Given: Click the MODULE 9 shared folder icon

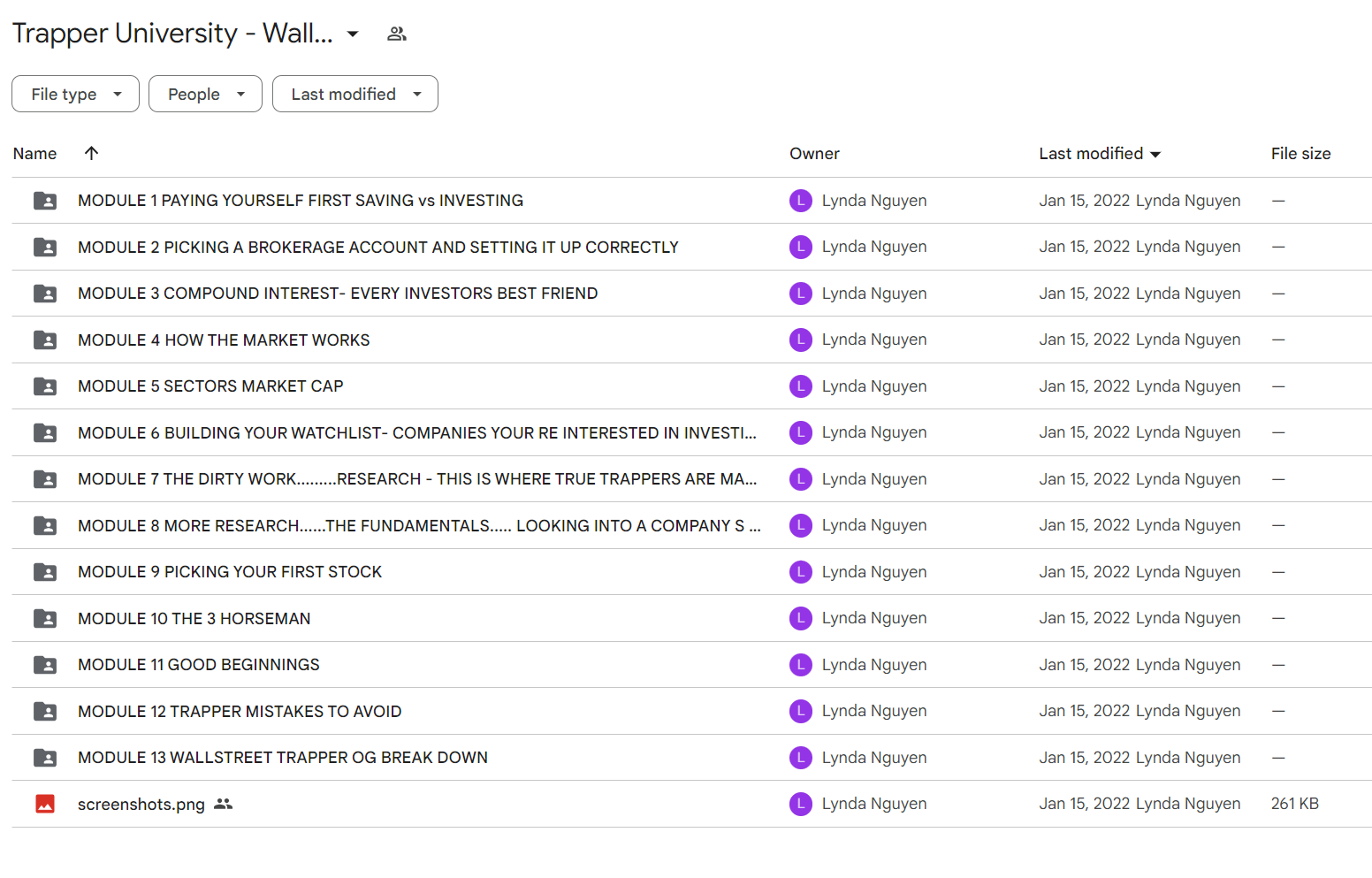Looking at the screenshot, I should pyautogui.click(x=45, y=572).
